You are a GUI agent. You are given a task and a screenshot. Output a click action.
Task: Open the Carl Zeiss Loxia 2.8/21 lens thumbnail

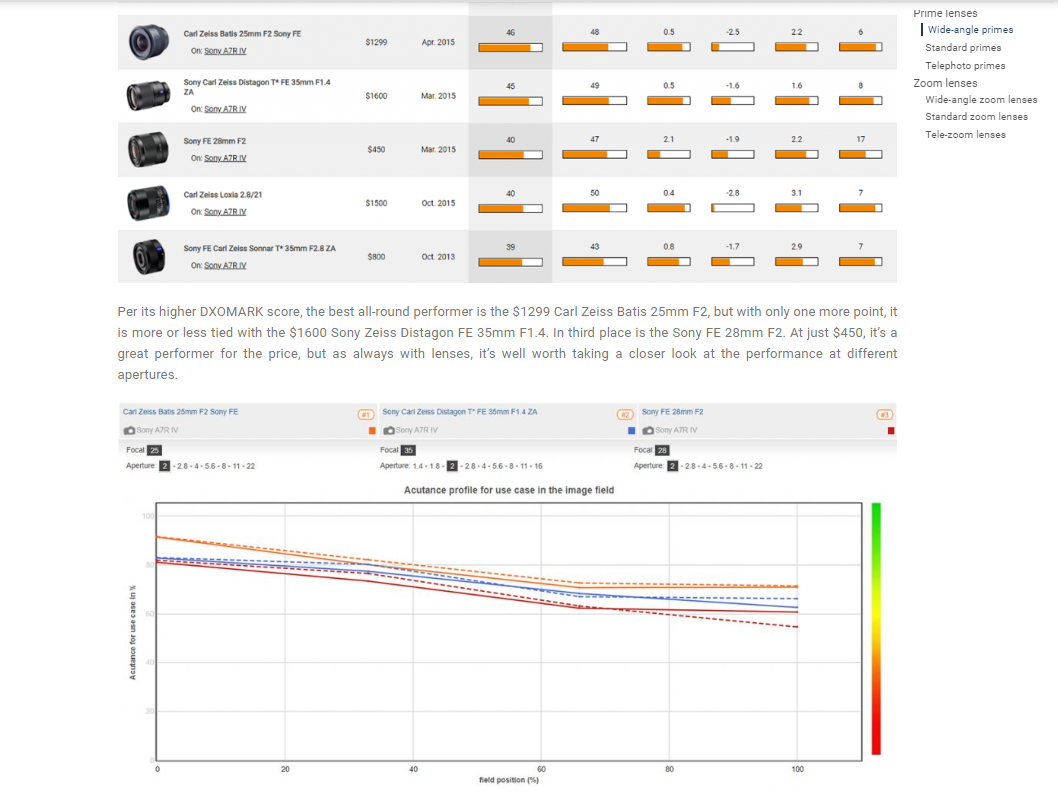pos(148,203)
